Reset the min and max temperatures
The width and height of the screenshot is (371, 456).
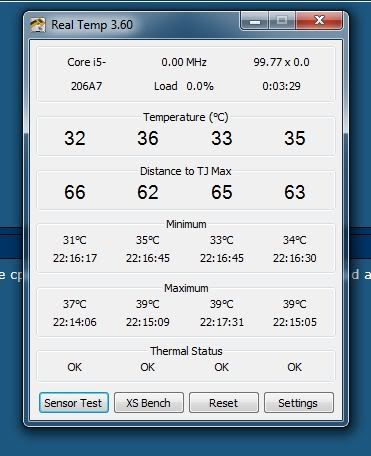(x=224, y=403)
